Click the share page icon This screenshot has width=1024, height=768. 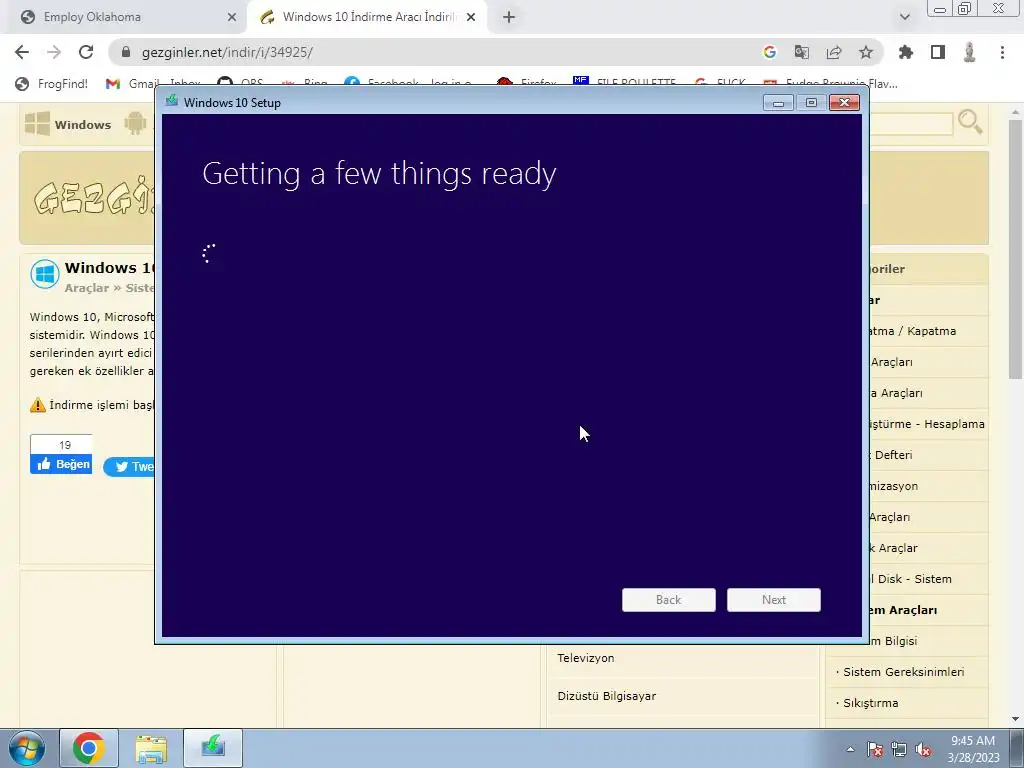(x=834, y=52)
